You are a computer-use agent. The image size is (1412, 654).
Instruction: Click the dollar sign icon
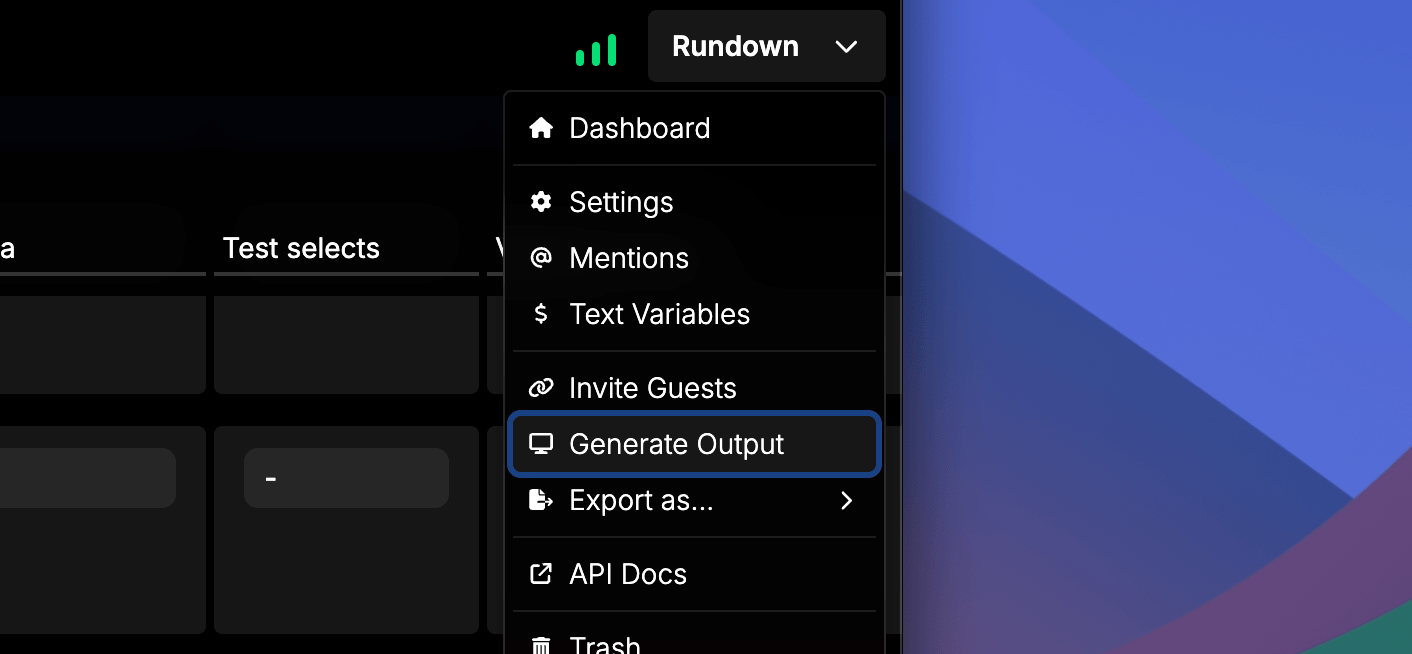(x=541, y=314)
